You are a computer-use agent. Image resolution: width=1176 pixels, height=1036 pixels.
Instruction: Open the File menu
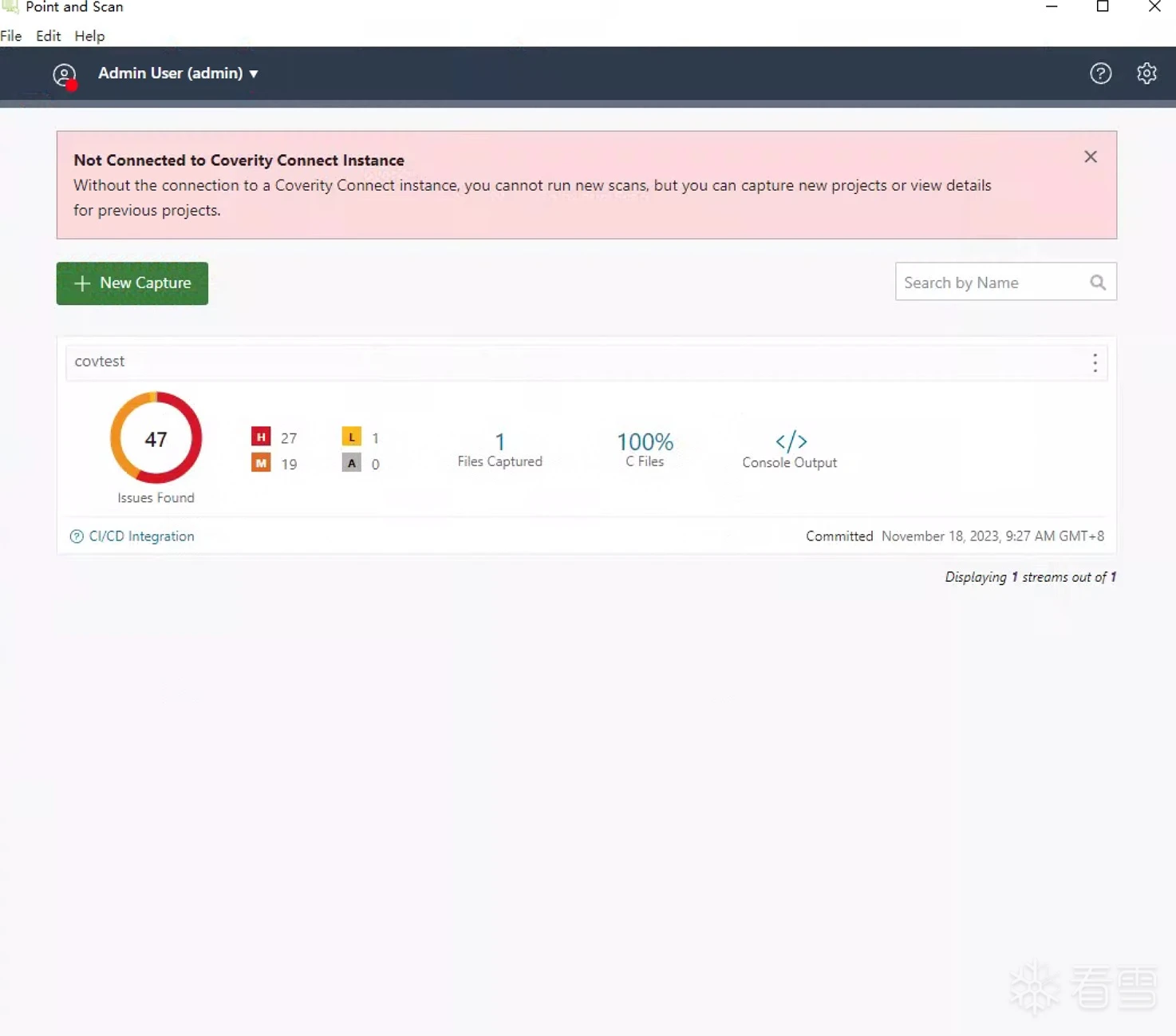11,36
